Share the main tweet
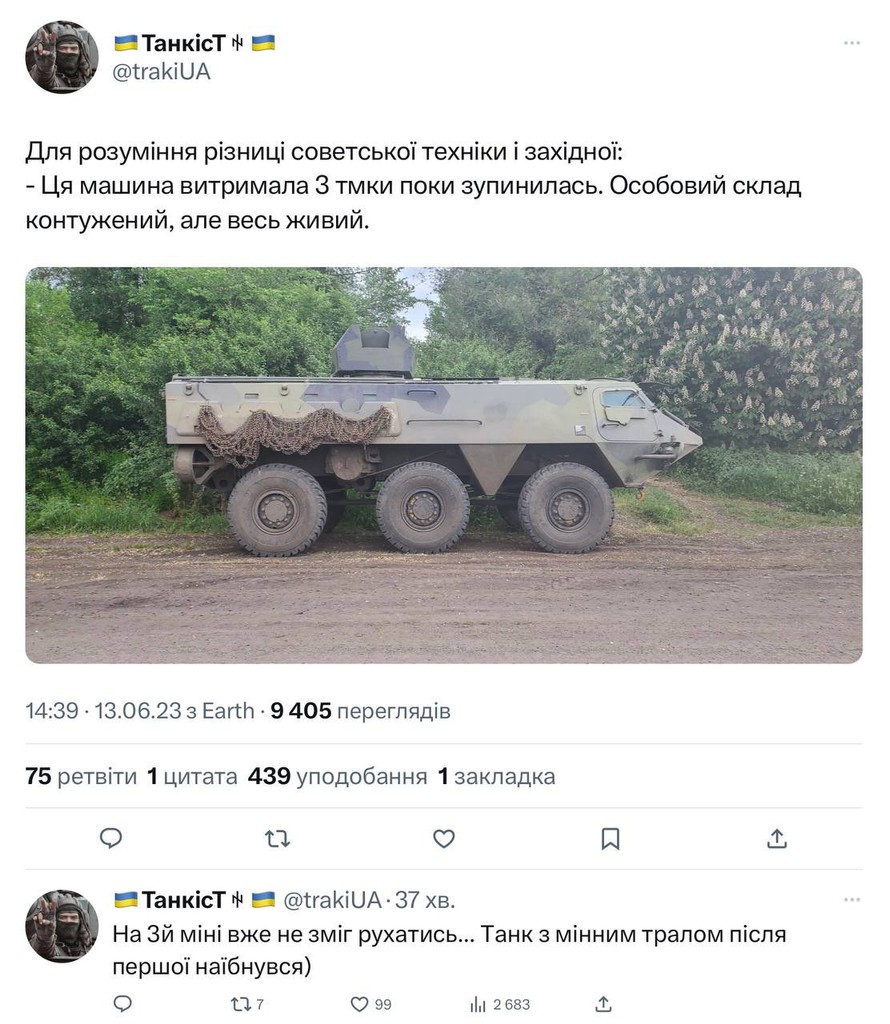The width and height of the screenshot is (890, 1024). pos(777,839)
